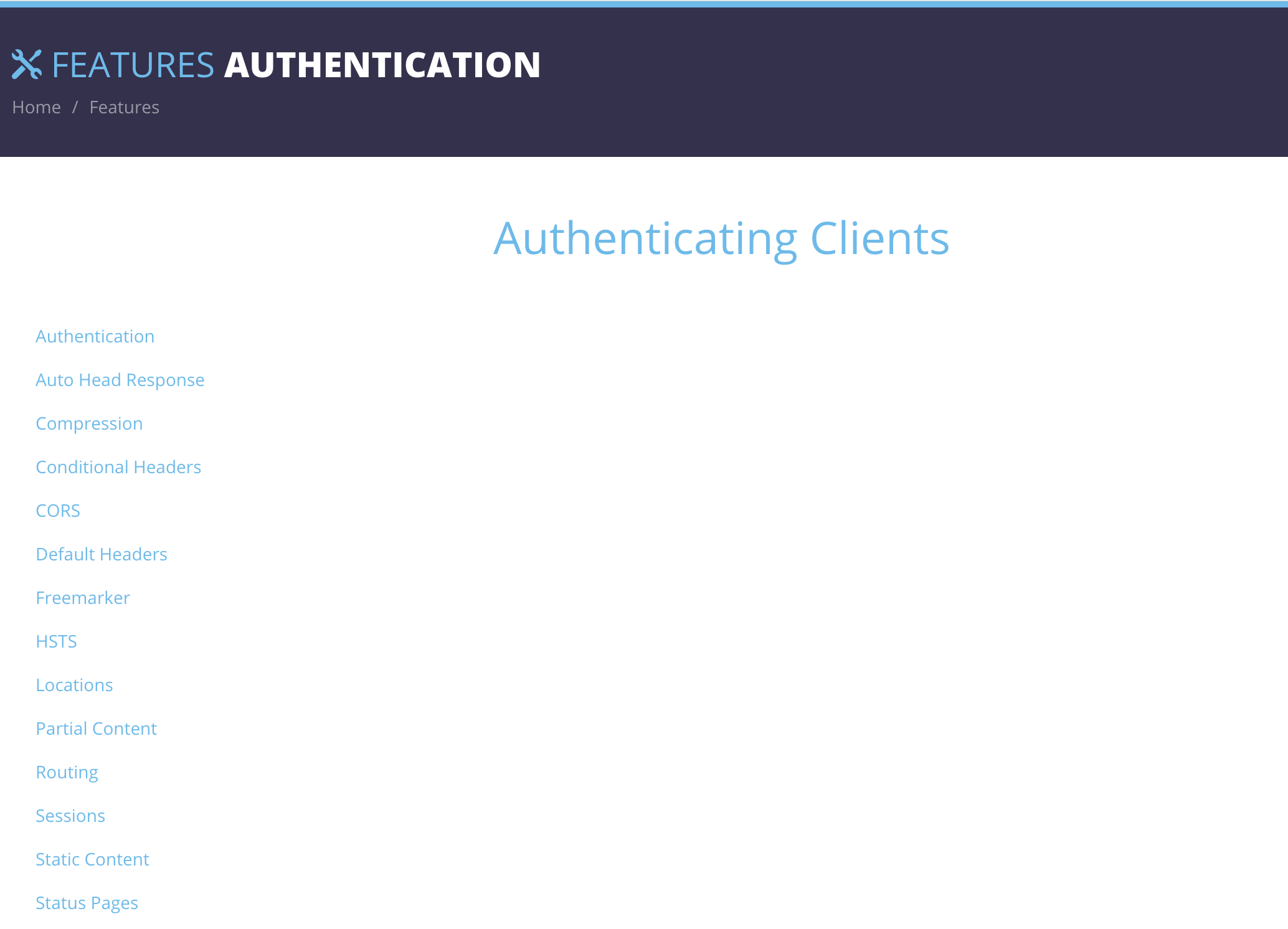Select the Authentication sidebar link
The width and height of the screenshot is (1288, 929).
95,336
